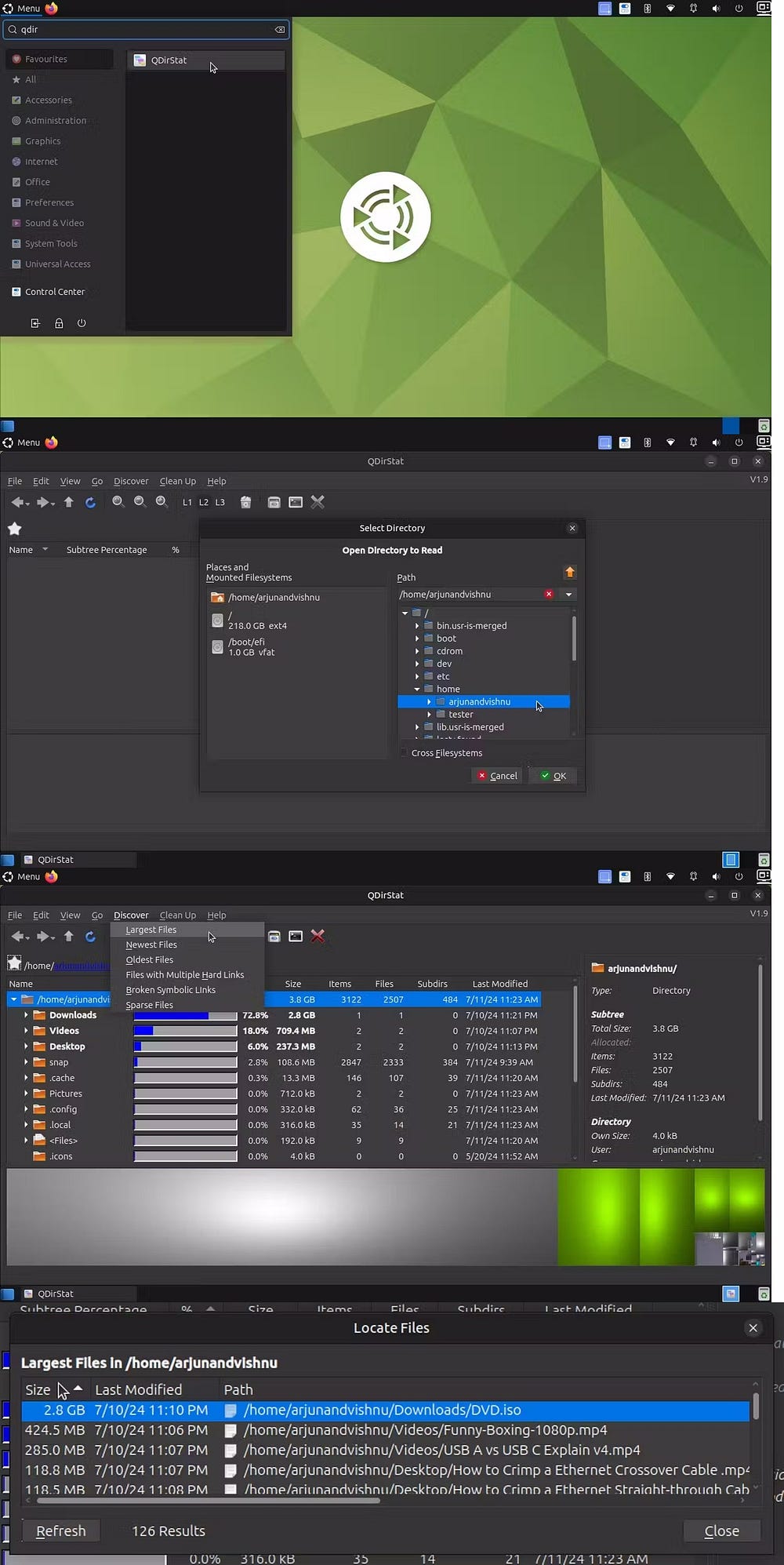784x1565 pixels.
Task: Open the Path combo box dropdown arrow
Action: (x=568, y=595)
